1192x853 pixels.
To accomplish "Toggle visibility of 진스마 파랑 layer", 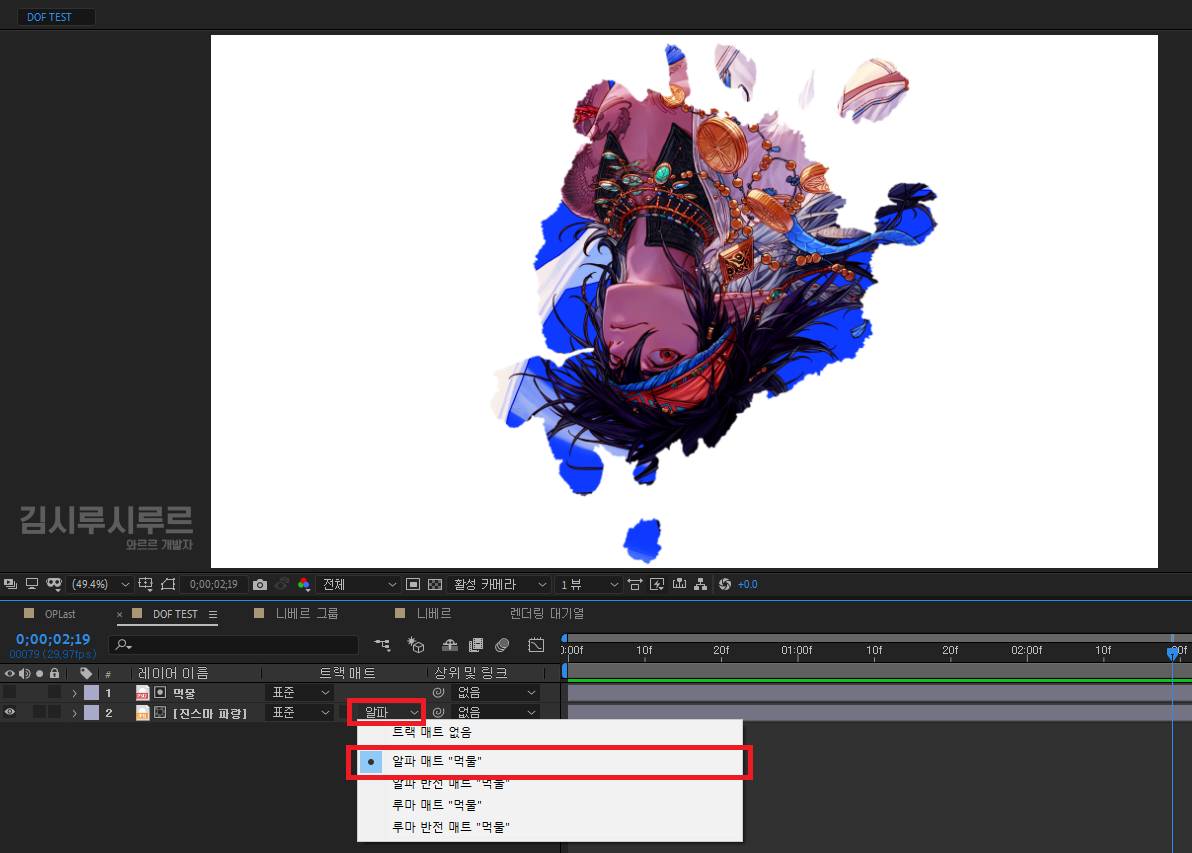I will click(10, 712).
